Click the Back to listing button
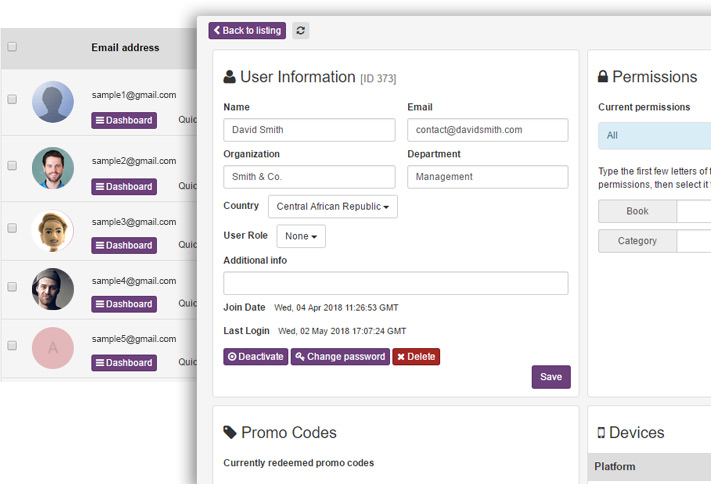This screenshot has height=484, width=711. (247, 31)
